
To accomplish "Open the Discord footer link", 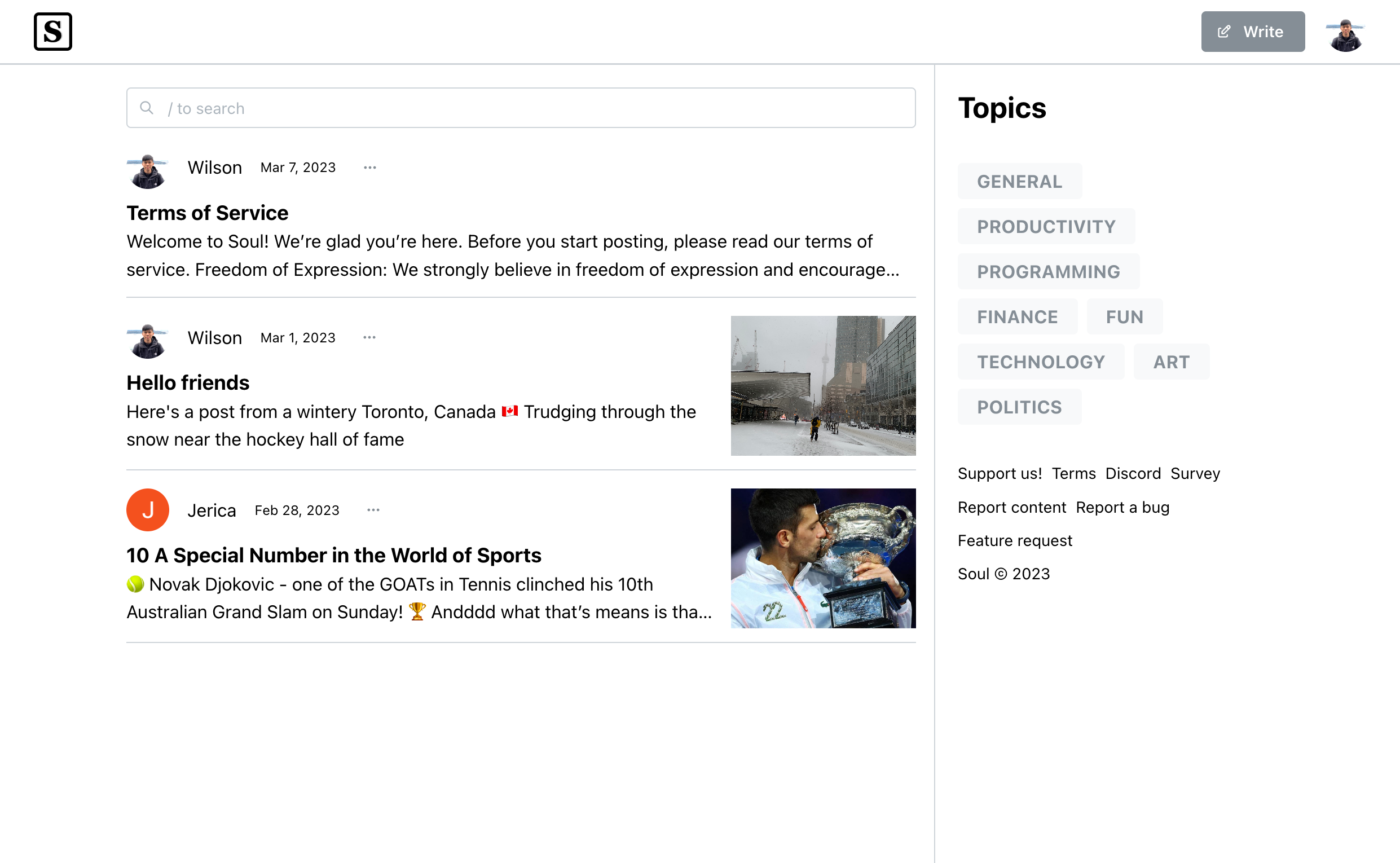I will (x=1132, y=474).
